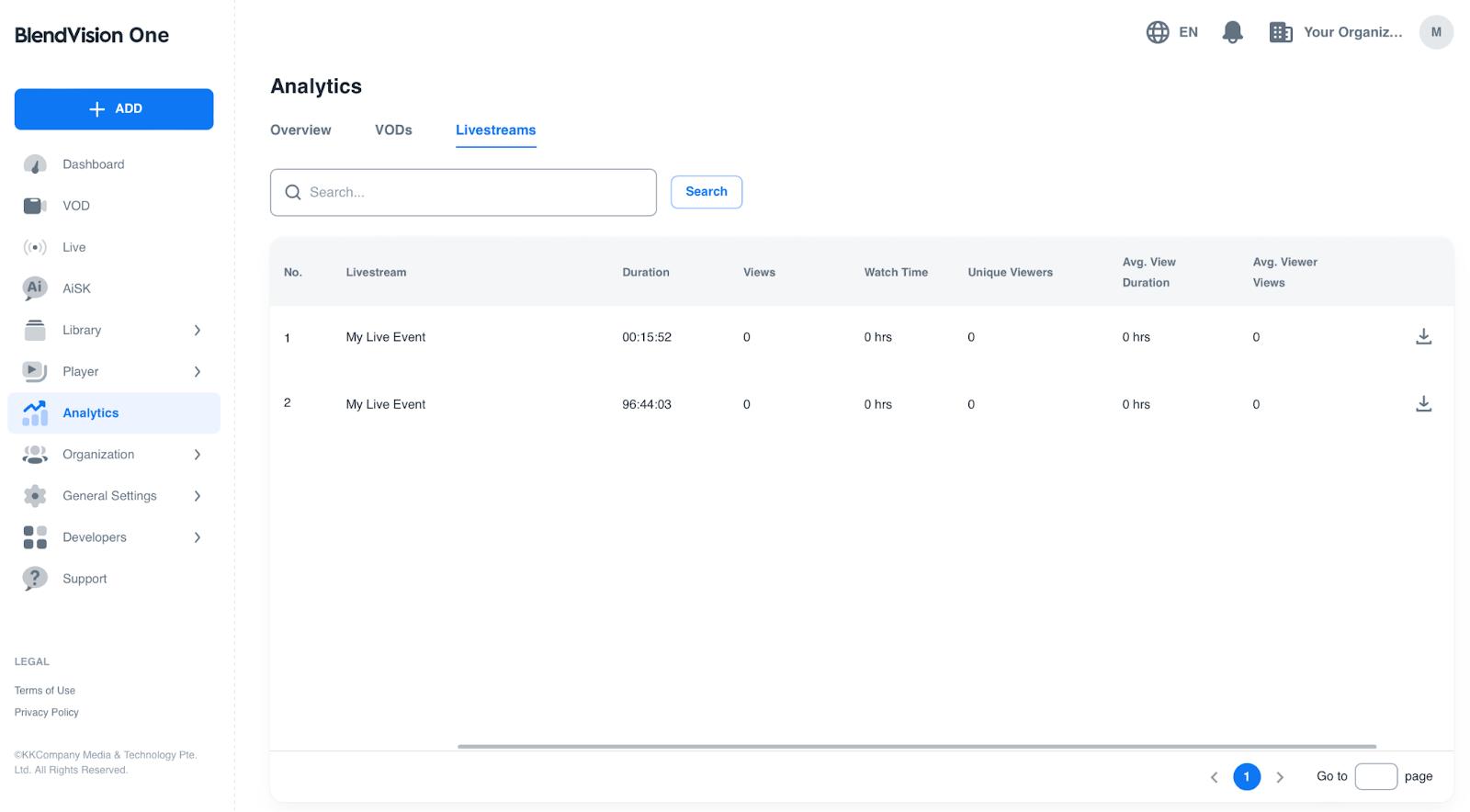Image resolution: width=1470 pixels, height=812 pixels.
Task: Expand the Library submenu
Action: (197, 330)
